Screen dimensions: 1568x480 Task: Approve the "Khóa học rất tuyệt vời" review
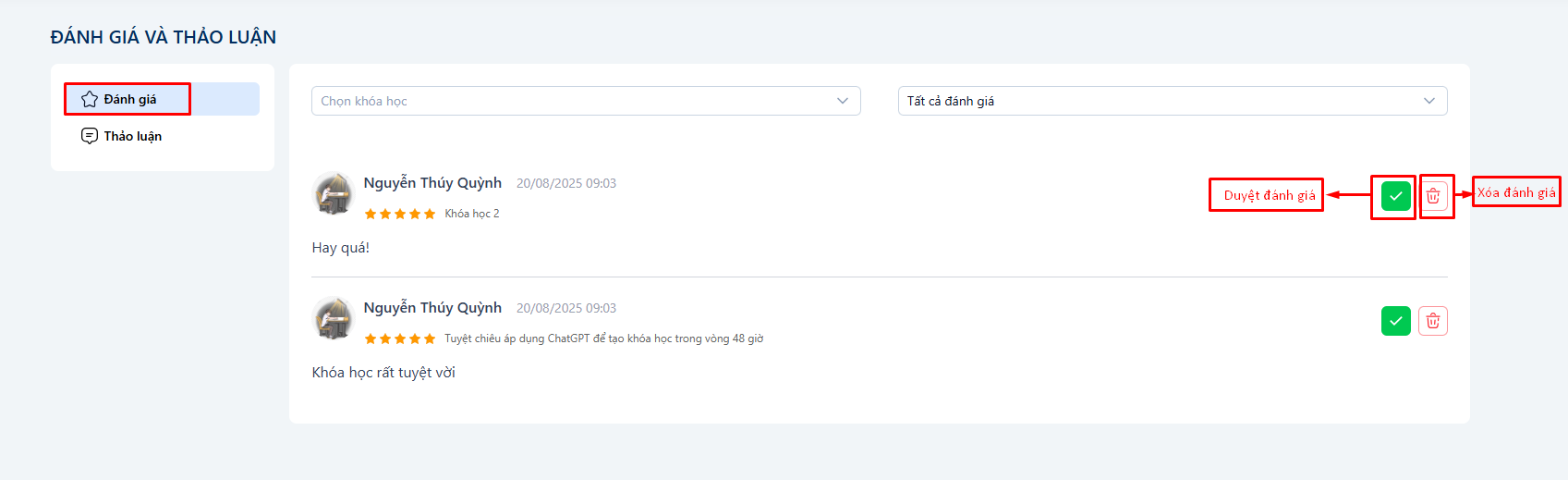click(1395, 321)
